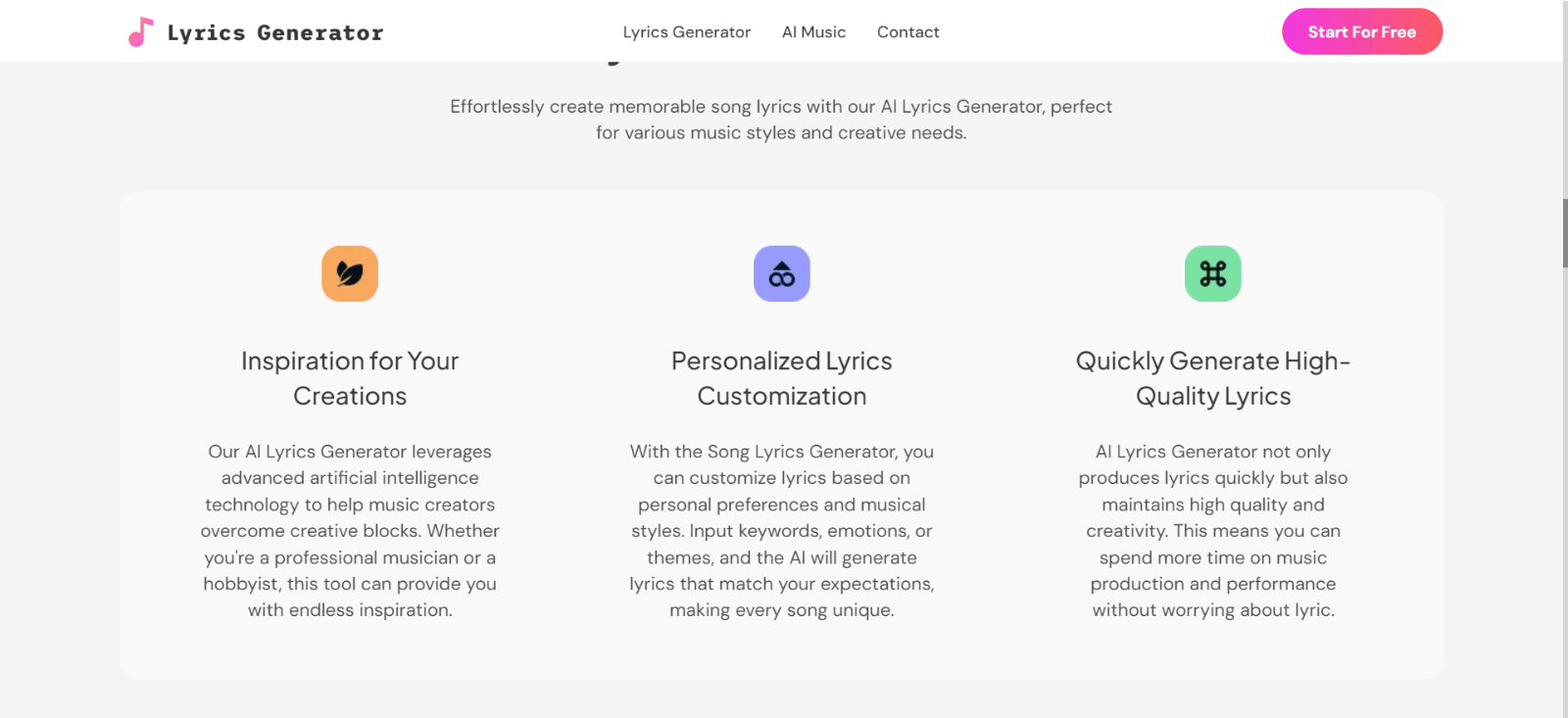Open the Lyrics Generator navigation item
The height and width of the screenshot is (718, 1568).
(686, 31)
